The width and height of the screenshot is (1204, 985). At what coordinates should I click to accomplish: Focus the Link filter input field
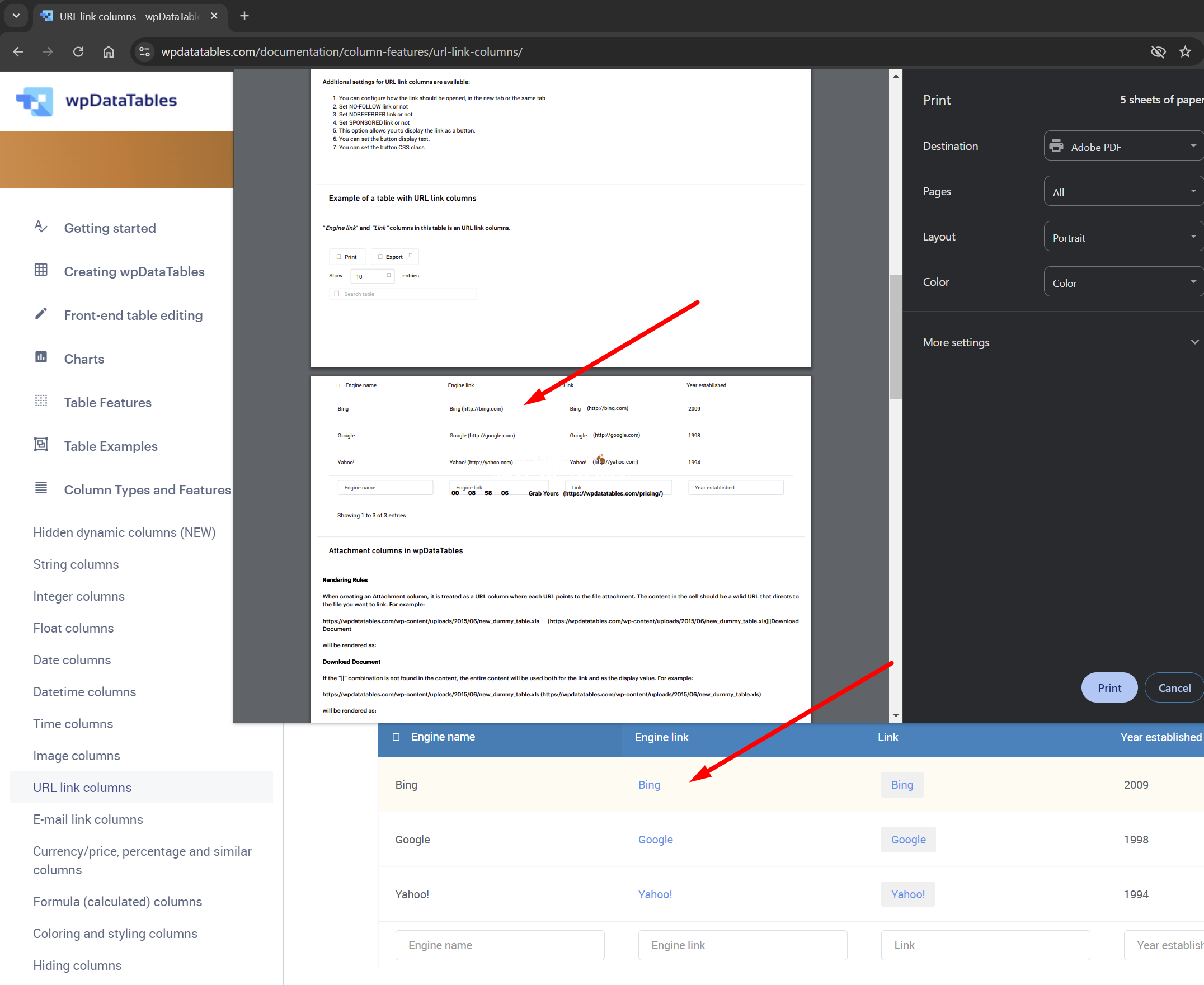tap(986, 945)
